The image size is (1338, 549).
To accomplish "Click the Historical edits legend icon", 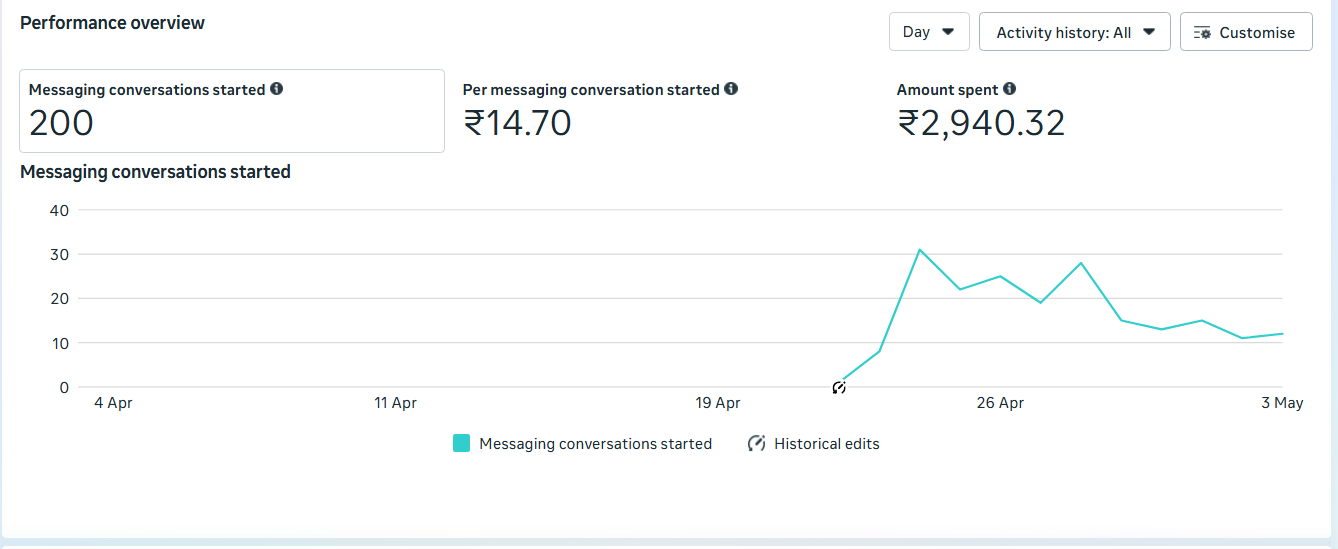I will [x=757, y=443].
